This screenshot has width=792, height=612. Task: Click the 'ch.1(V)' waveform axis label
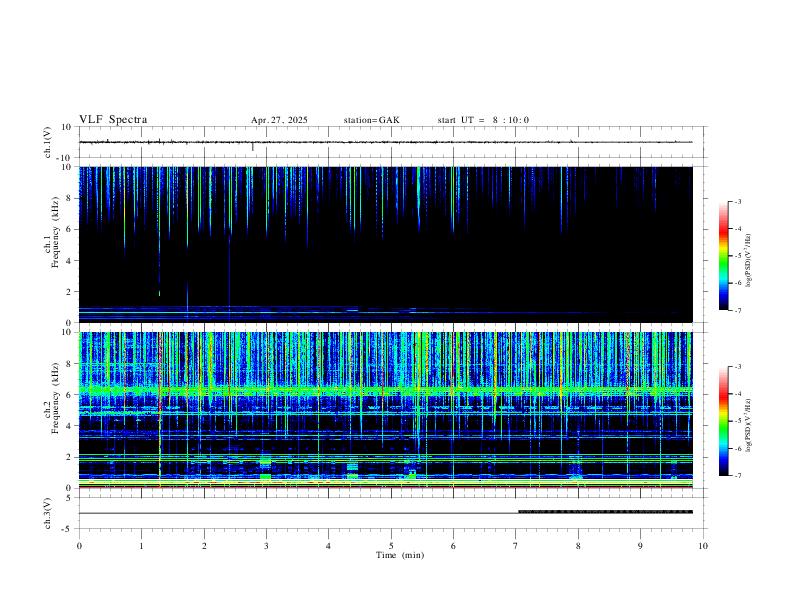coord(48,142)
